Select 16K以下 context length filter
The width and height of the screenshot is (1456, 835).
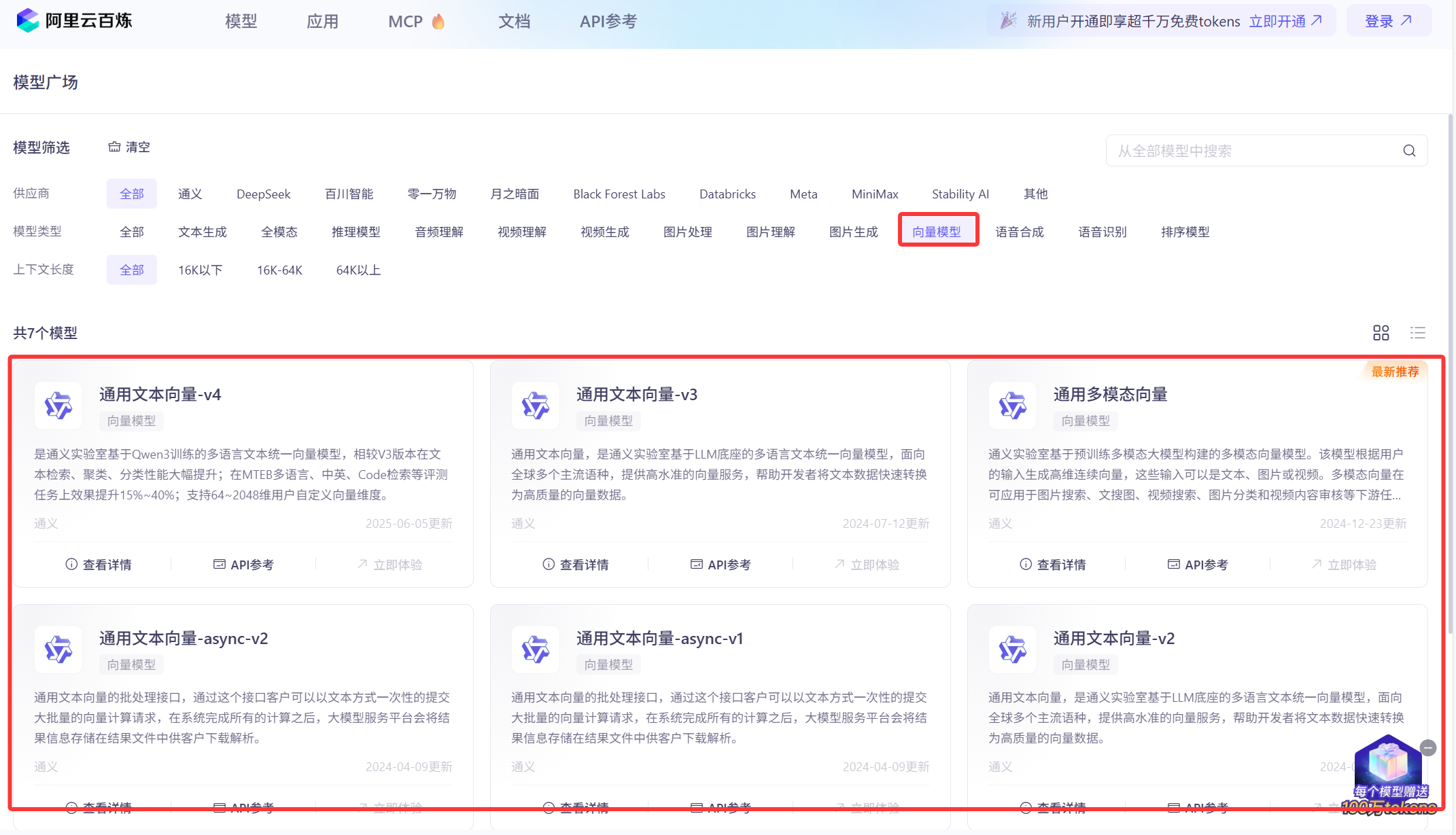coord(201,270)
